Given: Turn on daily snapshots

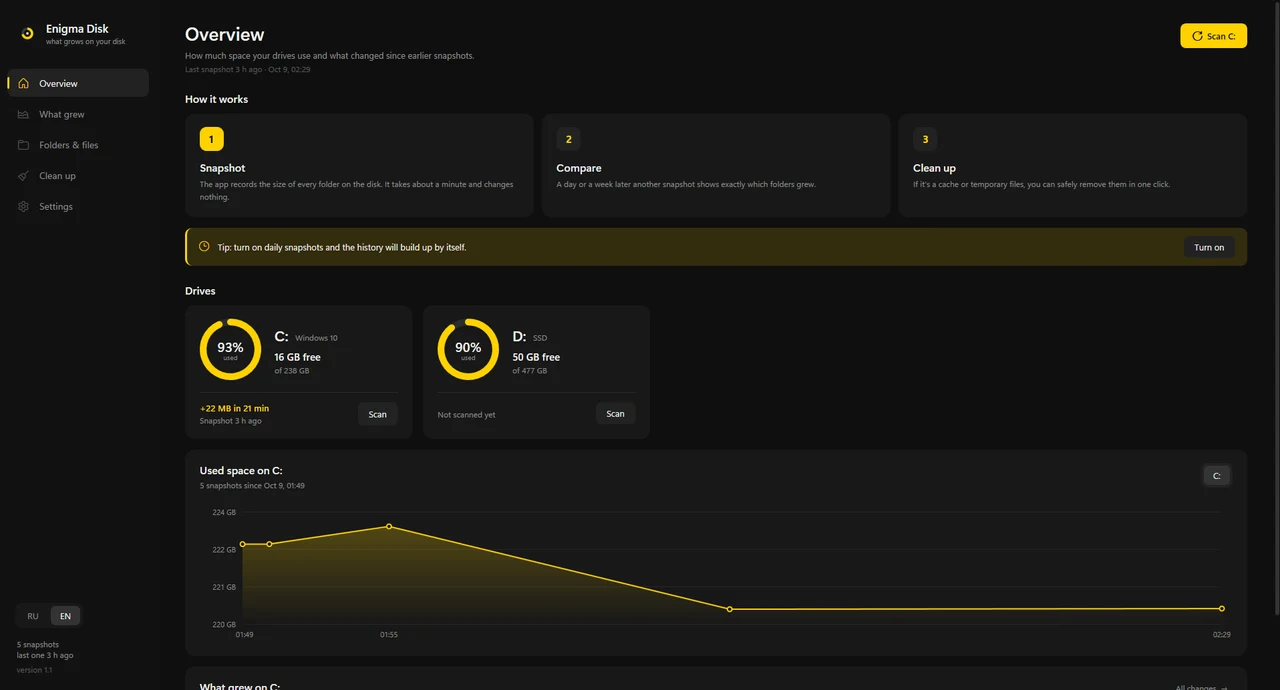Looking at the screenshot, I should tap(1209, 247).
